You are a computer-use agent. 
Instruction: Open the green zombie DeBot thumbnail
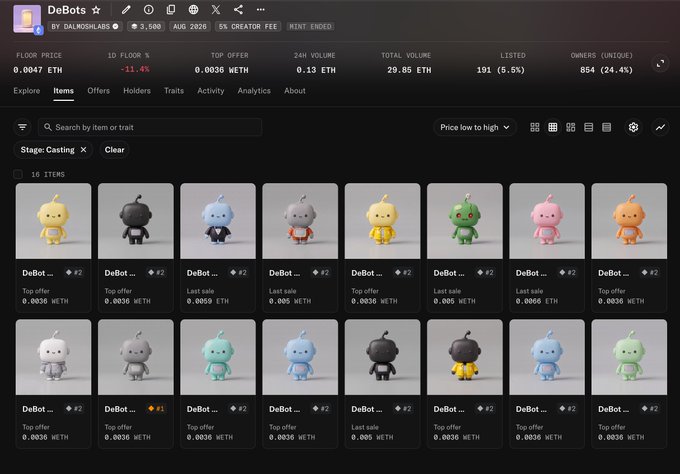coord(464,221)
